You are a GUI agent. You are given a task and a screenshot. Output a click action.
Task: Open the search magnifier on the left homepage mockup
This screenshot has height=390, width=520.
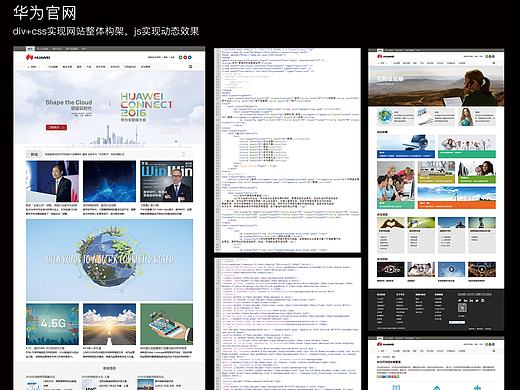click(x=190, y=67)
